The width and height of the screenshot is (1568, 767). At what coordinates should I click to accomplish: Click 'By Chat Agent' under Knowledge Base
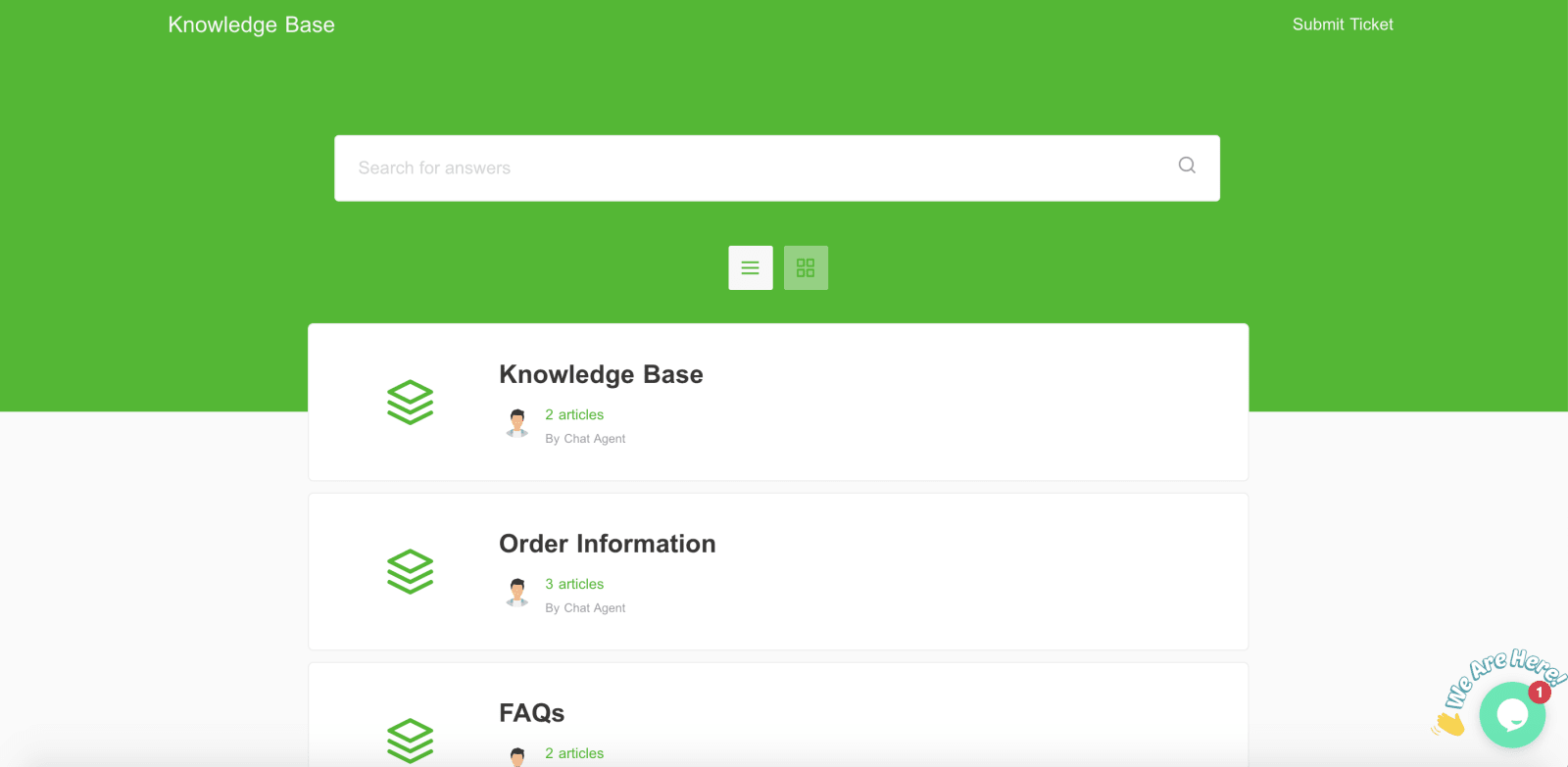tap(585, 439)
